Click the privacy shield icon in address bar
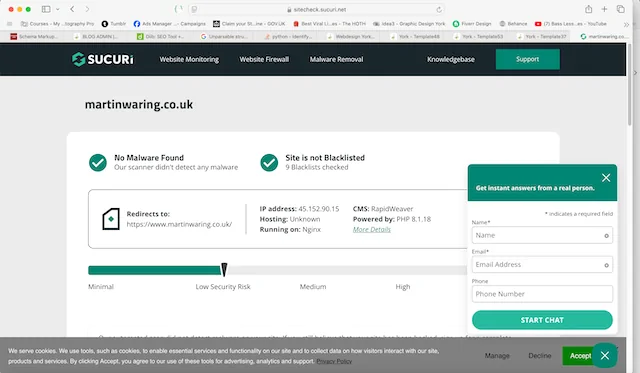 (x=194, y=9)
